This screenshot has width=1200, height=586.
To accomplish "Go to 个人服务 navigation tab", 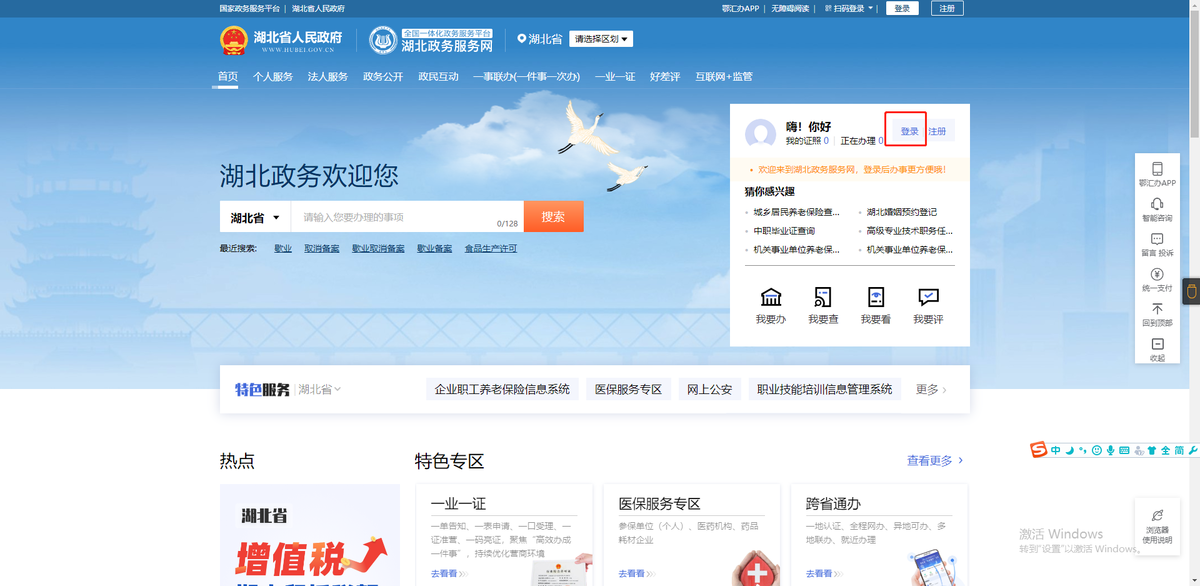I will point(273,77).
